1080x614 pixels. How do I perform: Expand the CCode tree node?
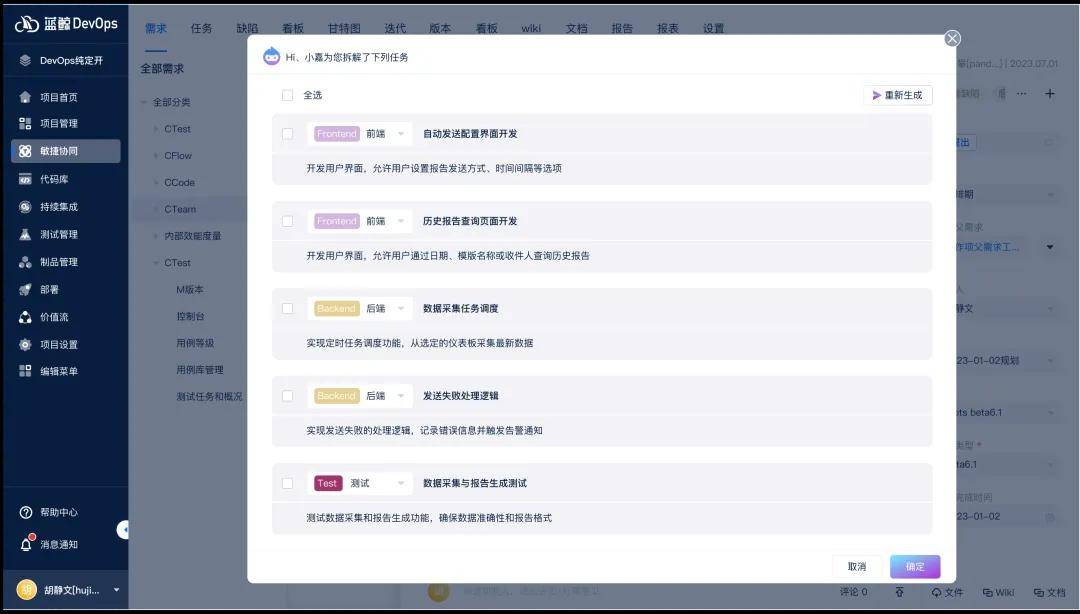pyautogui.click(x=156, y=183)
